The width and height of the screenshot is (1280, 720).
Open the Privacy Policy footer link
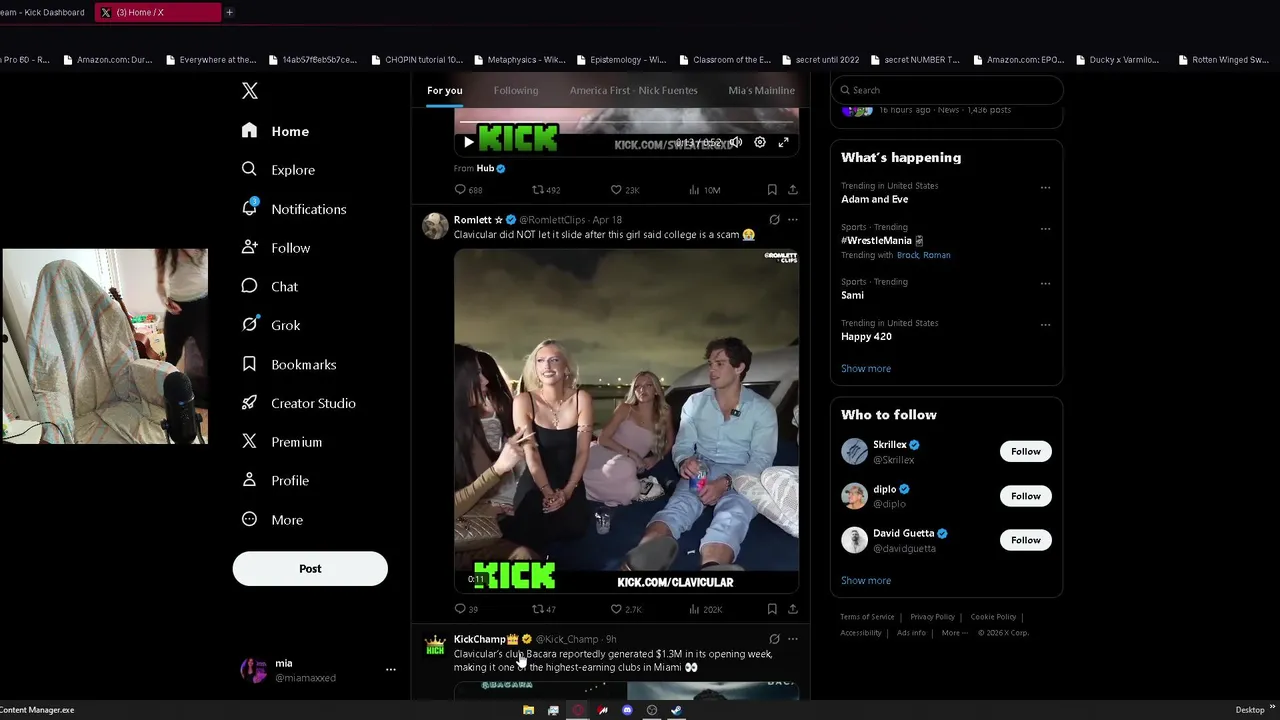pos(932,617)
